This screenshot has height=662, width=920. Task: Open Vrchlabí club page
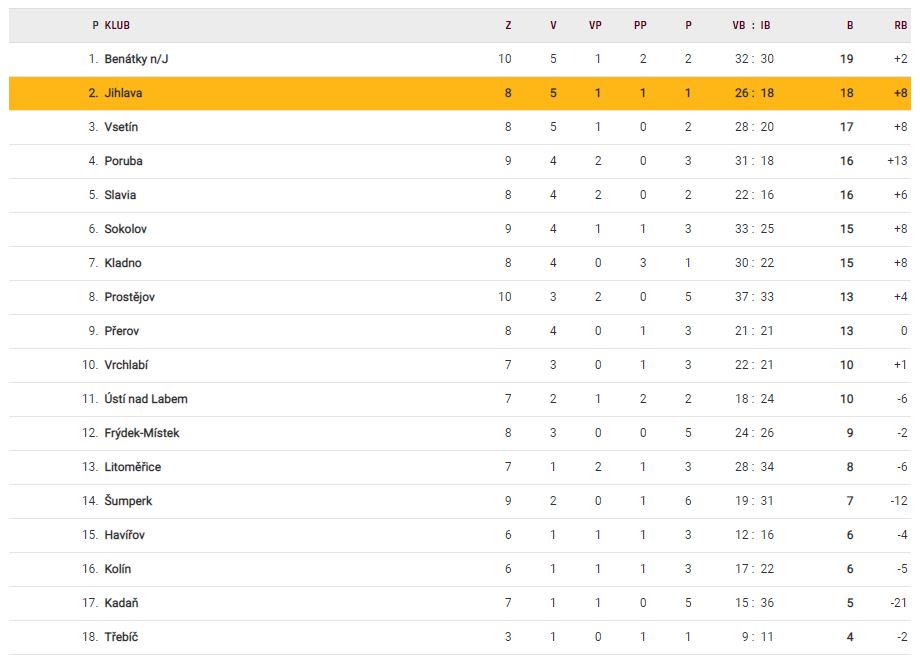point(126,365)
